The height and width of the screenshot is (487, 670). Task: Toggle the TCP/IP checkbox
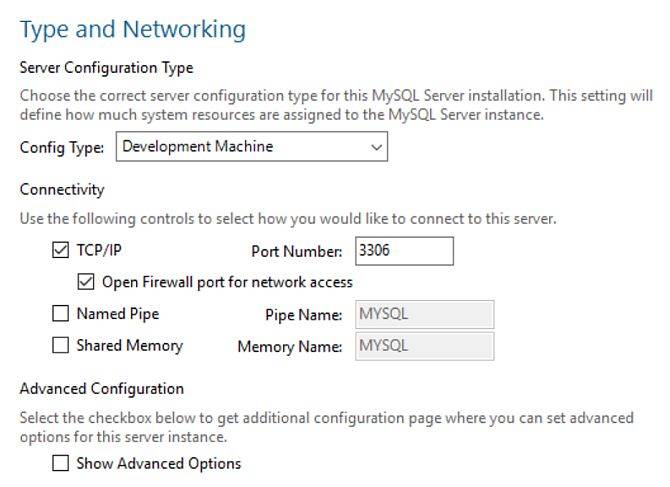pyautogui.click(x=61, y=251)
